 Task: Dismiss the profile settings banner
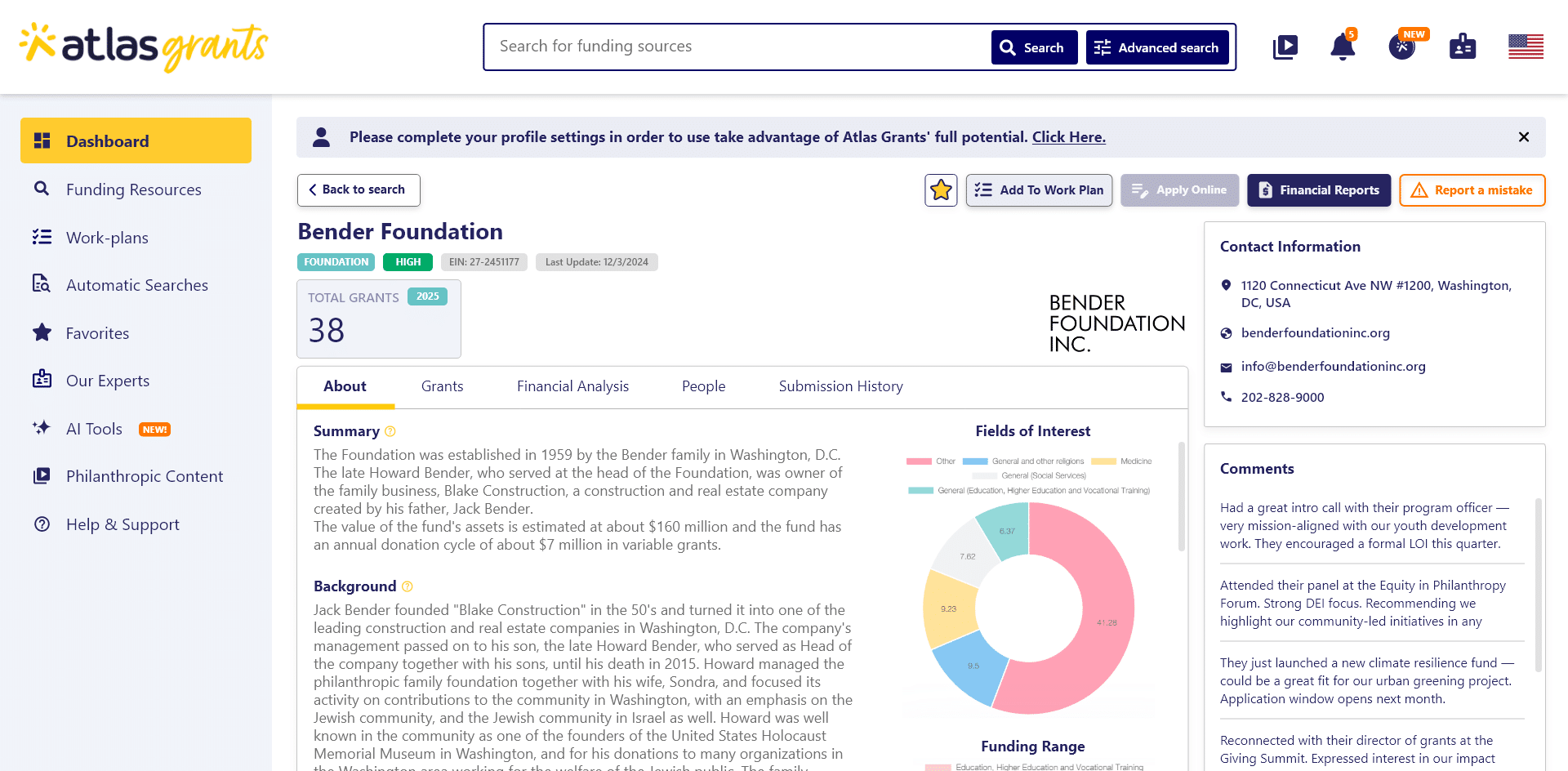pyautogui.click(x=1524, y=137)
